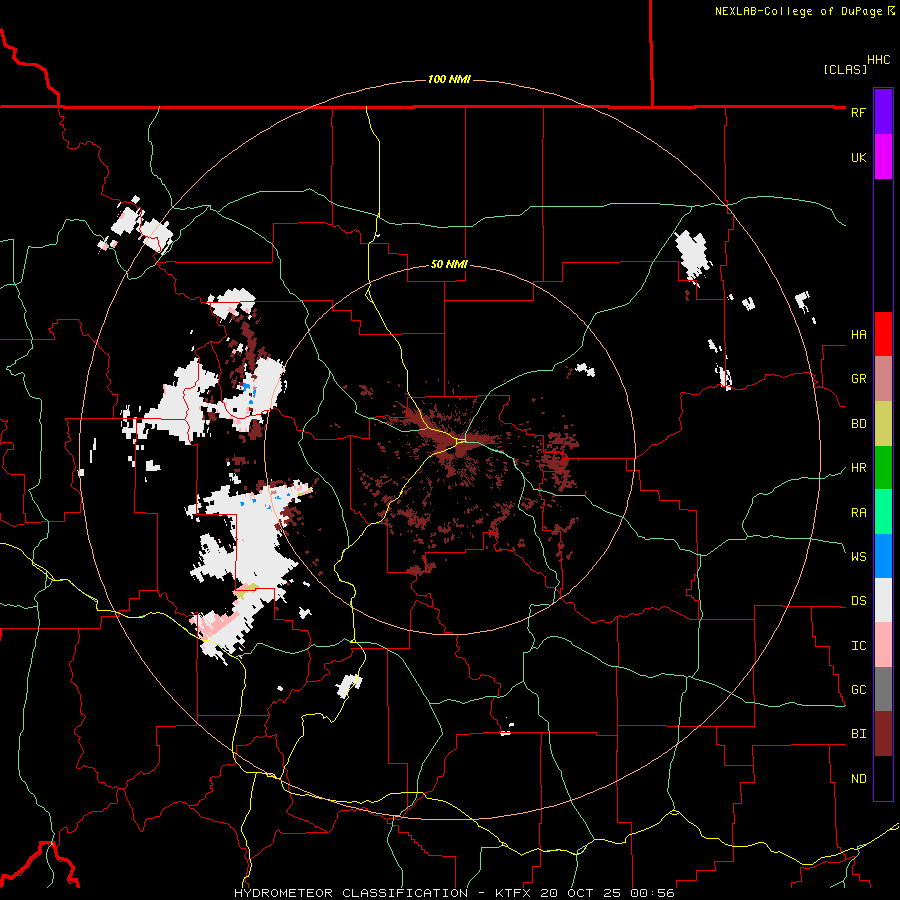Click the HHC product label
The image size is (900, 900).
(879, 60)
